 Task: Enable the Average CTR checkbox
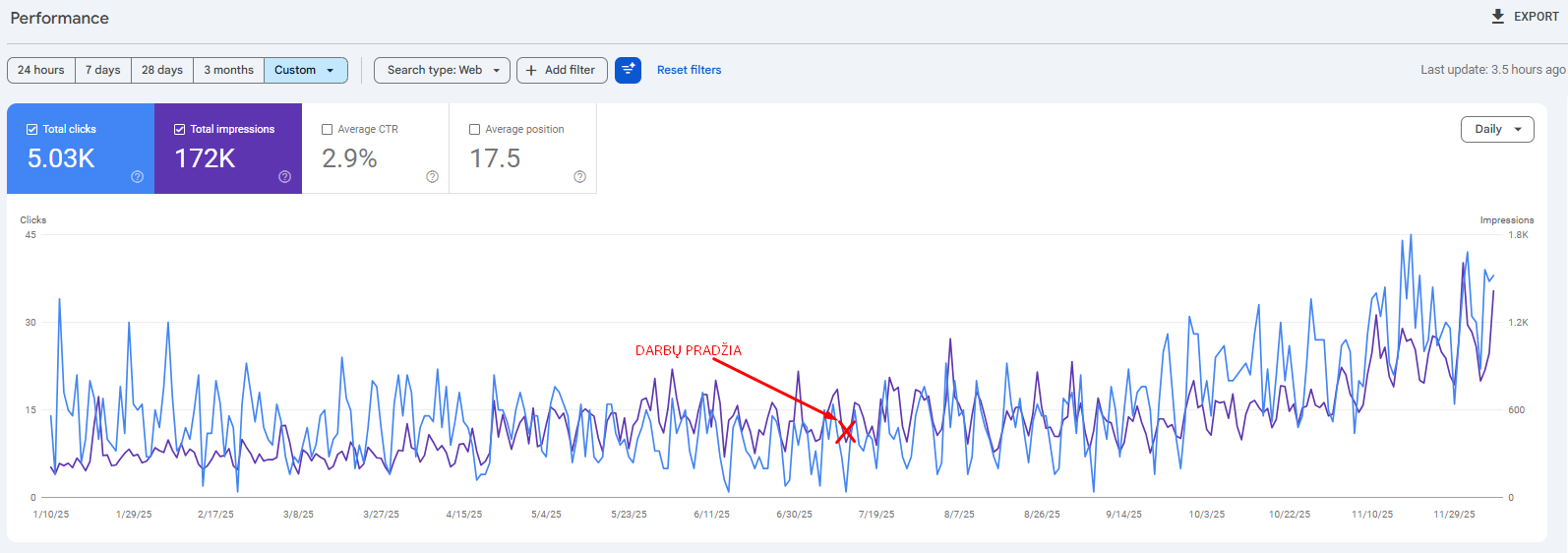point(328,129)
